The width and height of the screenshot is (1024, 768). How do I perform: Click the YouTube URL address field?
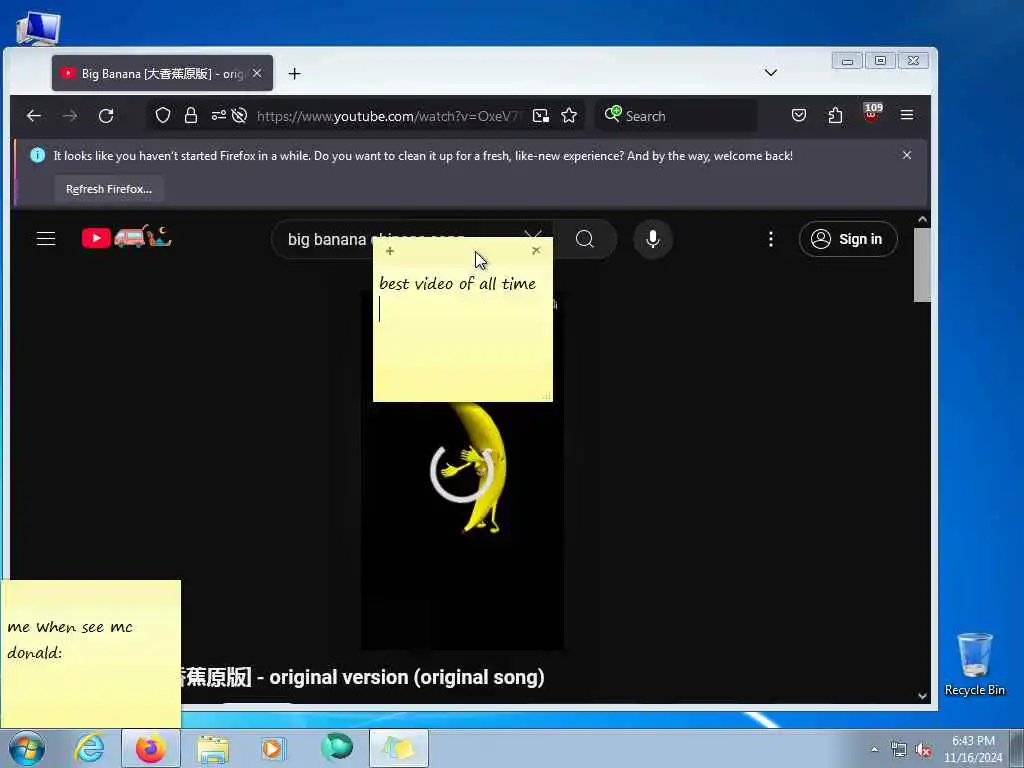(x=388, y=116)
